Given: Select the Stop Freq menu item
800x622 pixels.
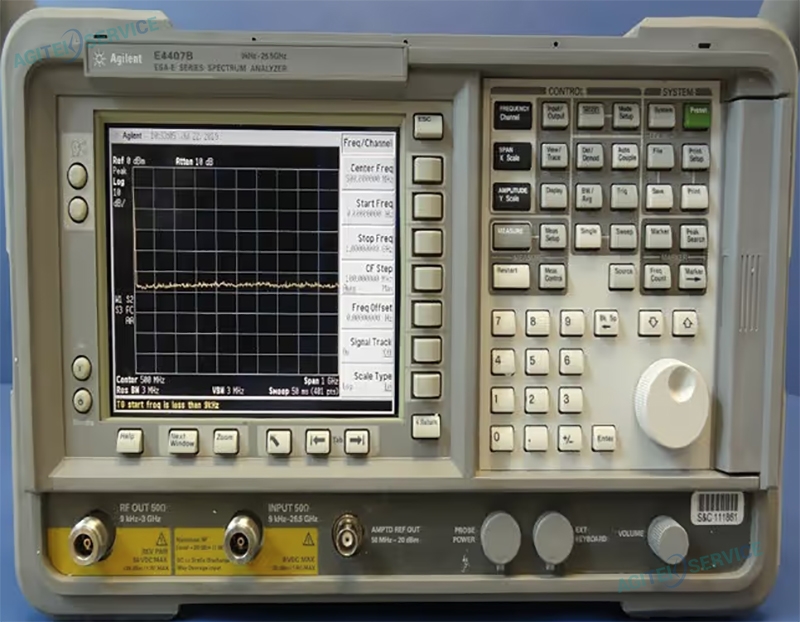Looking at the screenshot, I should pyautogui.click(x=367, y=243).
